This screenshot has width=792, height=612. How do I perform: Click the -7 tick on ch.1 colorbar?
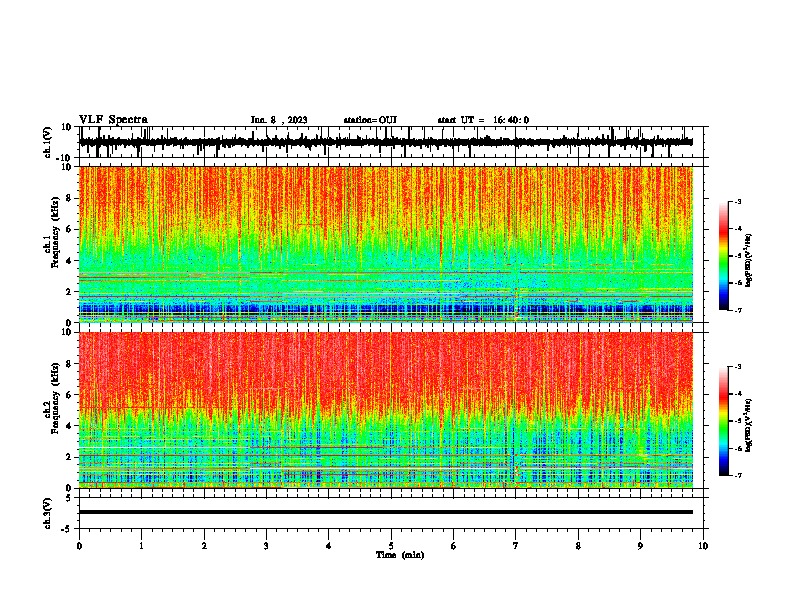(x=738, y=310)
